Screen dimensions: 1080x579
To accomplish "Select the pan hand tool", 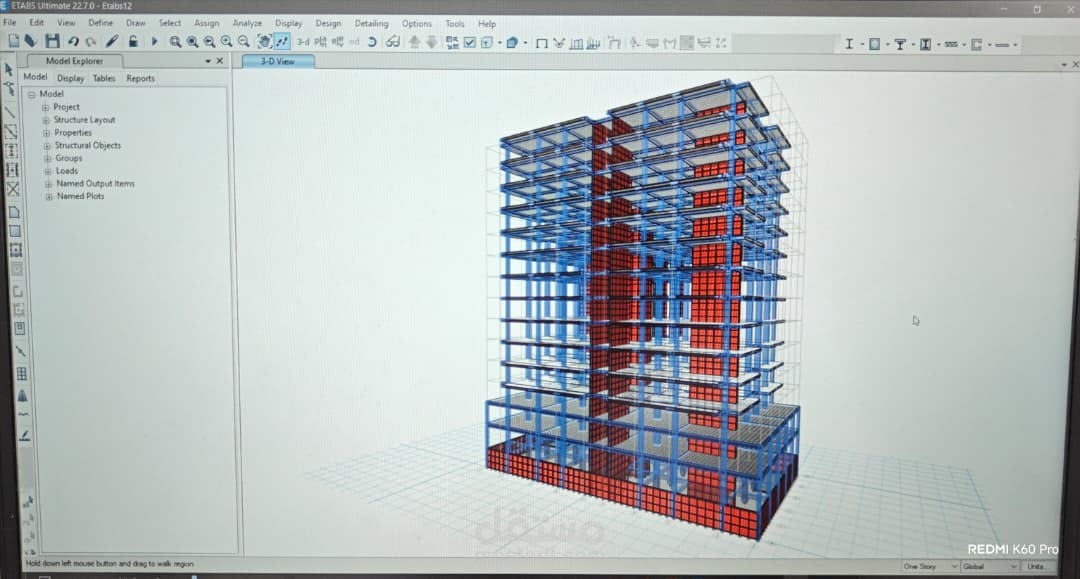I will coord(264,42).
